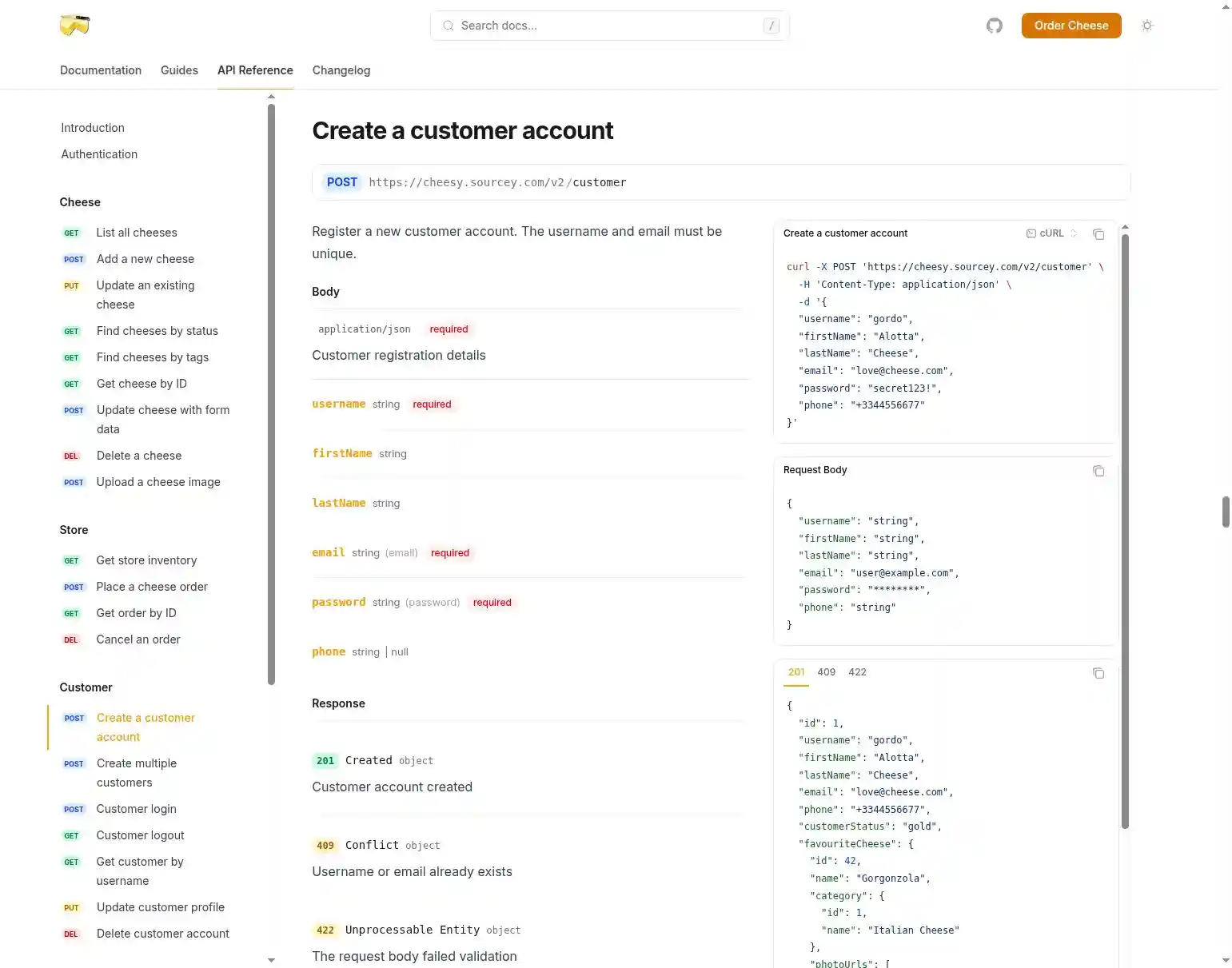
Task: Select the API Reference tab
Action: point(255,70)
